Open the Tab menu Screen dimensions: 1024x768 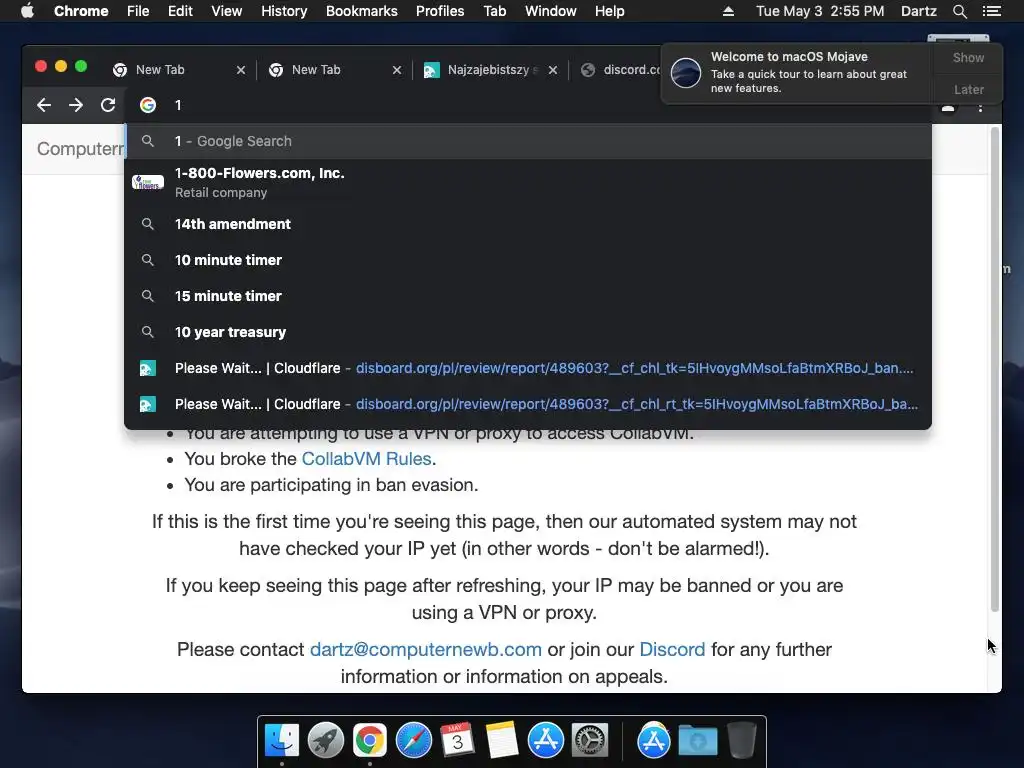pos(495,11)
